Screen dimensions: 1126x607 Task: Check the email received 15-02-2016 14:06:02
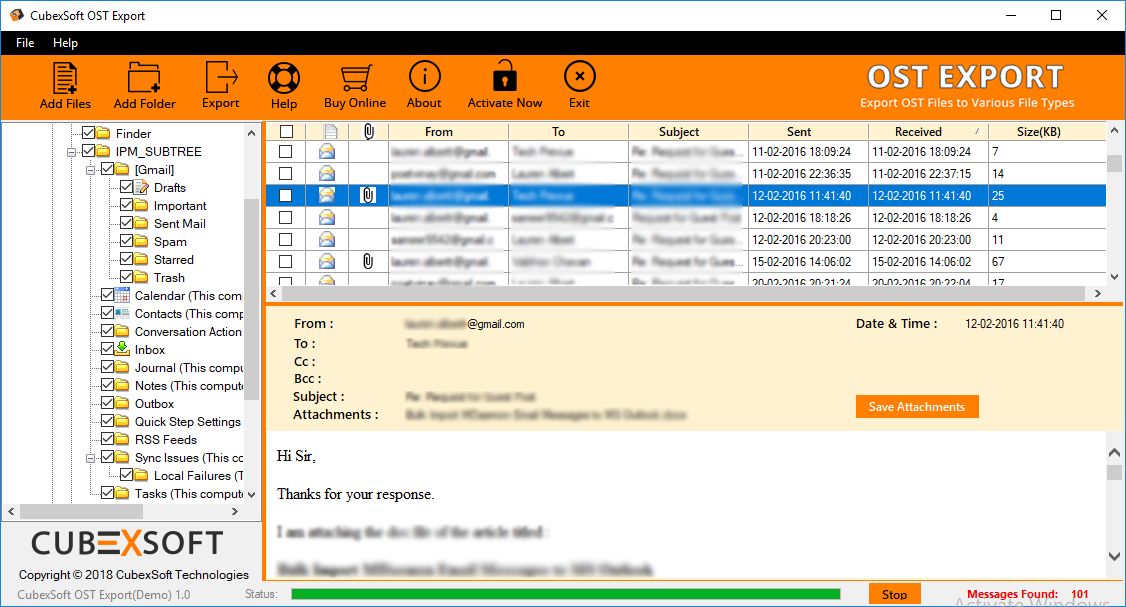286,261
